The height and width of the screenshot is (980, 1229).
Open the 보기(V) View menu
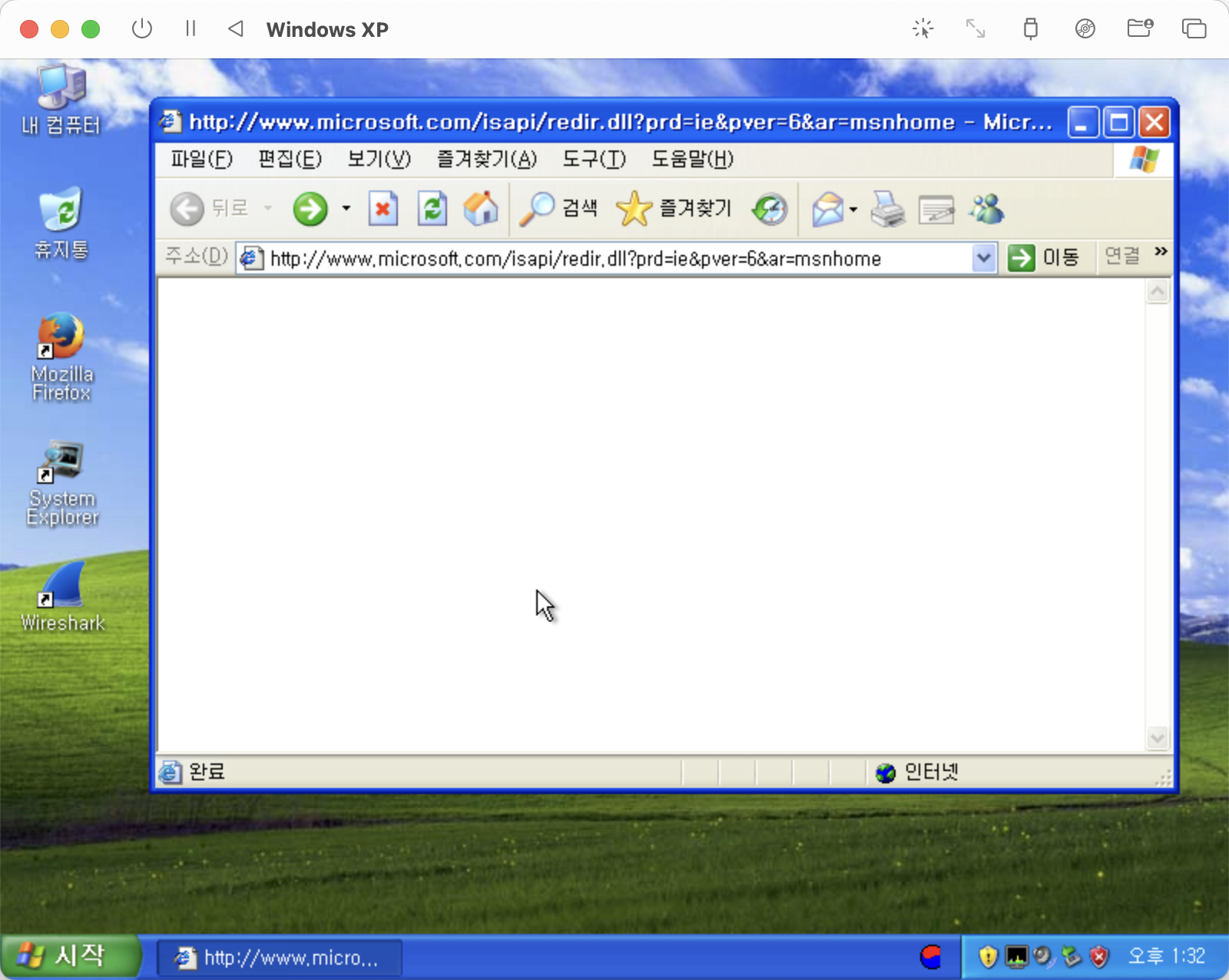tap(379, 159)
